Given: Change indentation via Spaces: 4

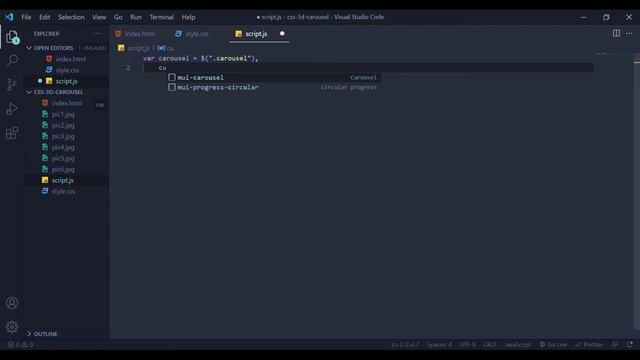Looking at the screenshot, I should [439, 344].
